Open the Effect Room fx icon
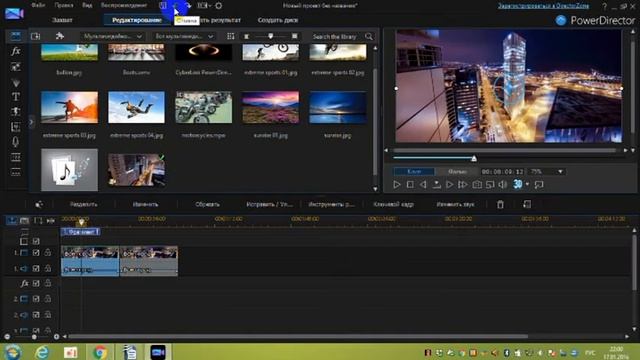This screenshot has width=640, height=360. 16,51
